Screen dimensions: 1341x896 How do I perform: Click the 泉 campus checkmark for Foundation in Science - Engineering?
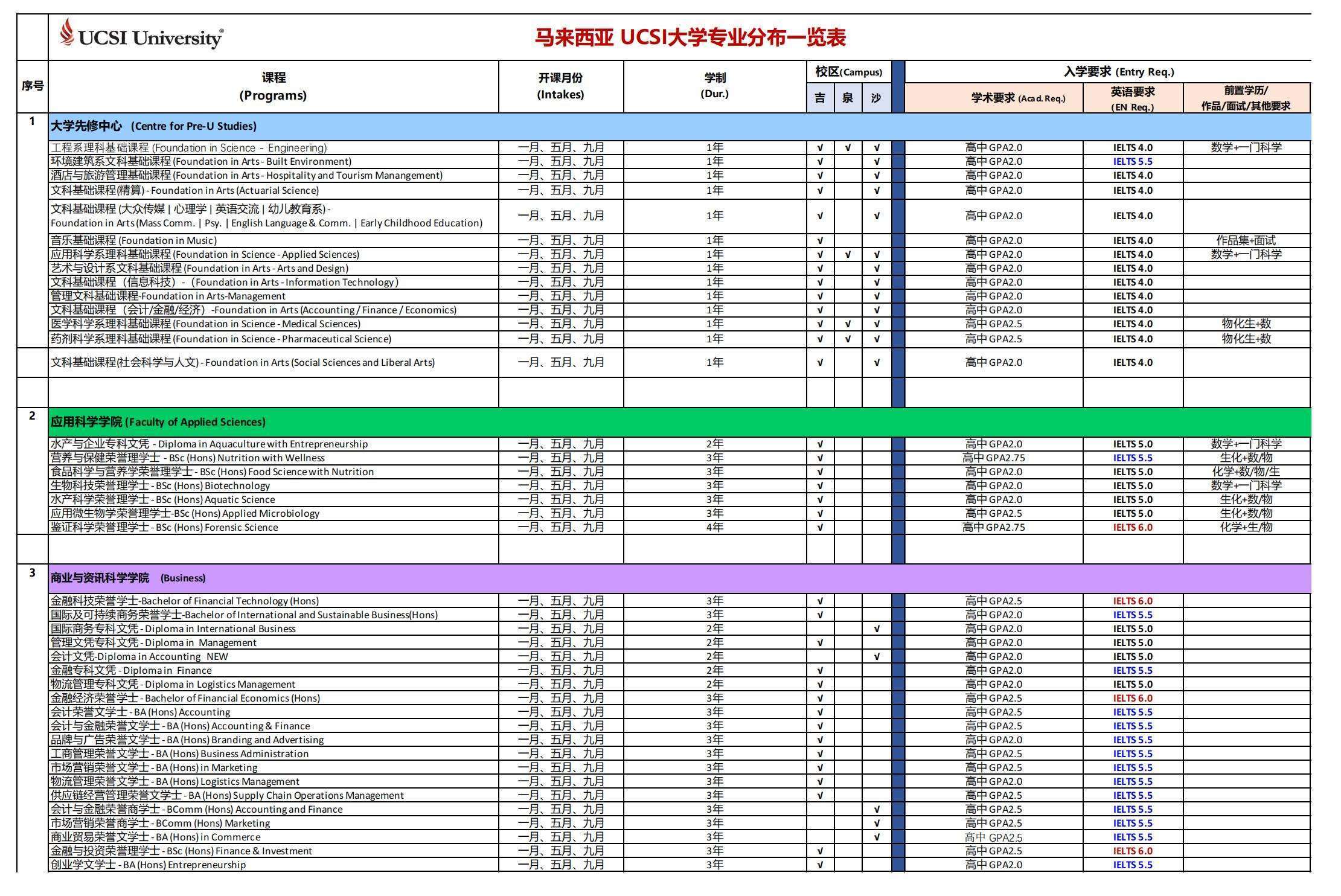coord(848,147)
